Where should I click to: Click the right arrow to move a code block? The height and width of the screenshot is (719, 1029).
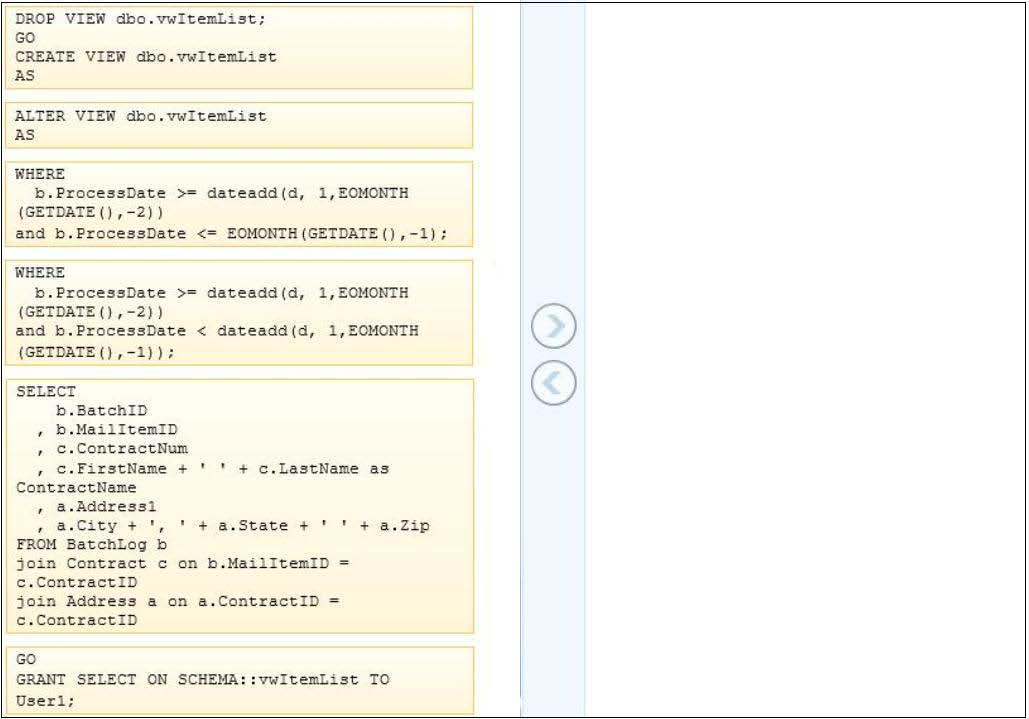point(554,325)
